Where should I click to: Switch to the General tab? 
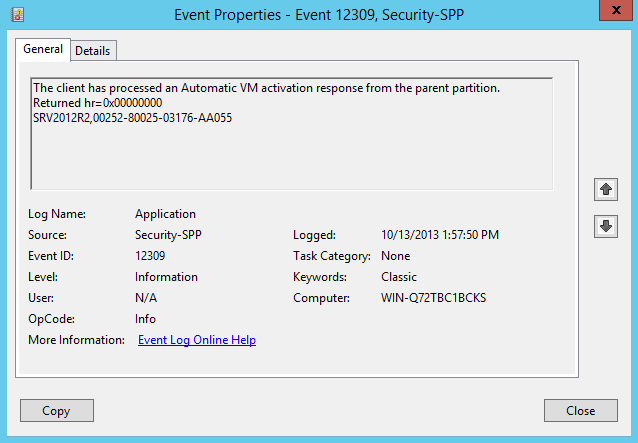point(43,49)
